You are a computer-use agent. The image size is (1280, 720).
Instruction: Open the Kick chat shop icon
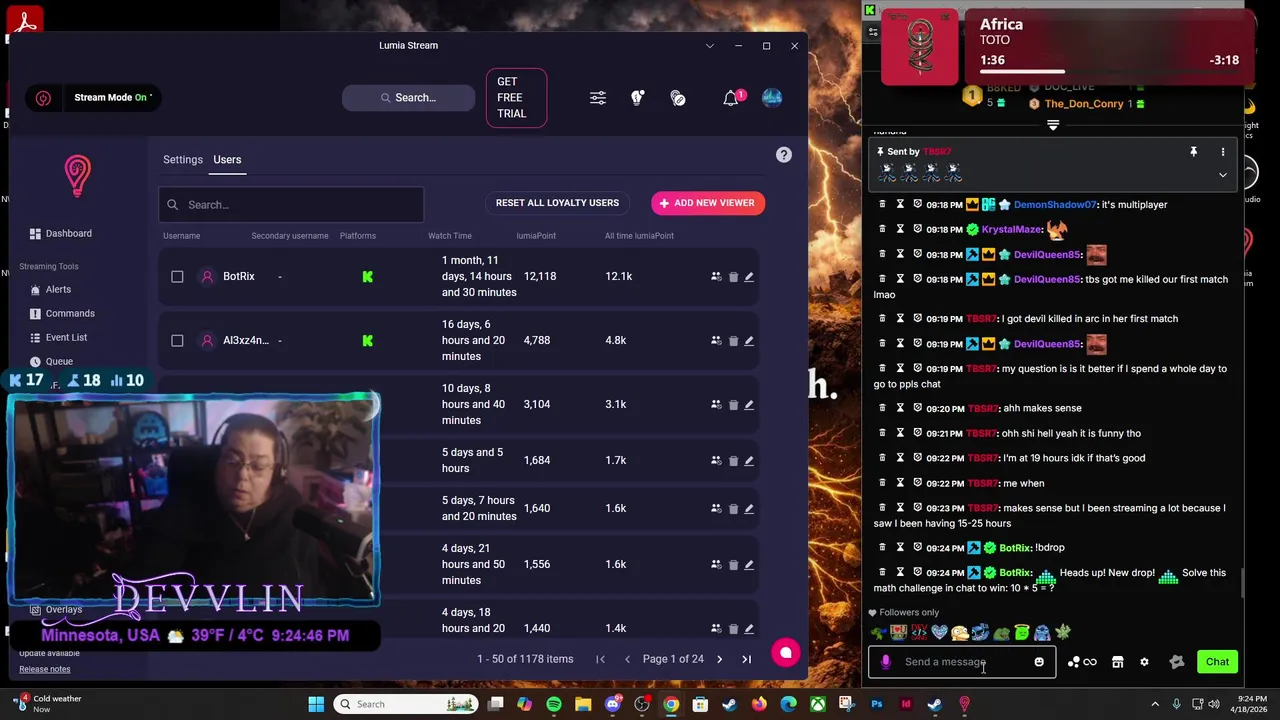pos(1118,662)
